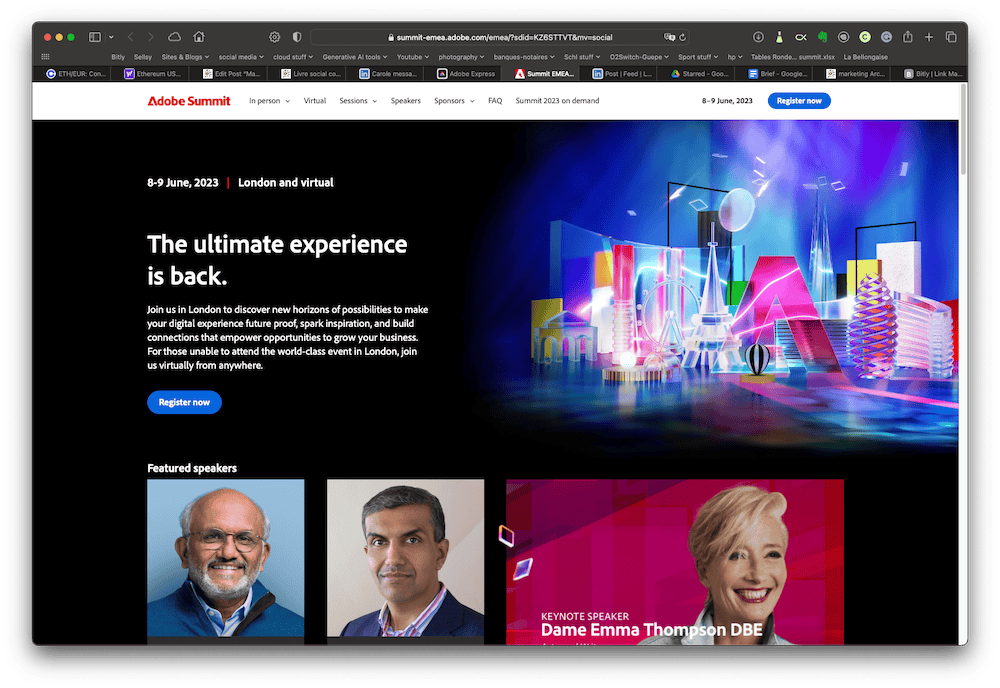Open the FAQ nav link

(495, 101)
